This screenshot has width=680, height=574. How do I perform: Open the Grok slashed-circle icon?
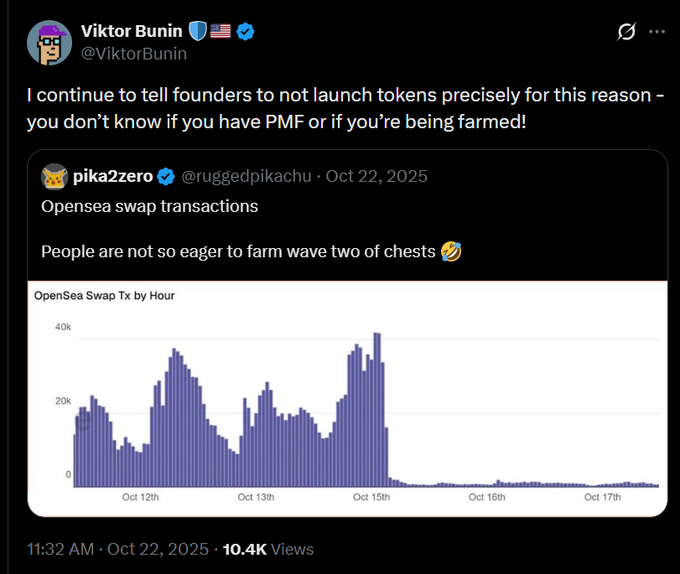[626, 32]
